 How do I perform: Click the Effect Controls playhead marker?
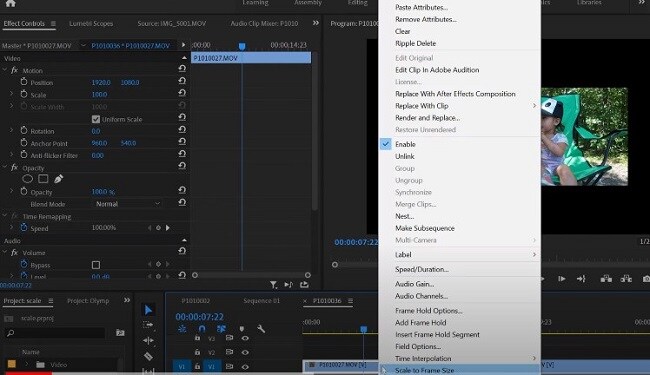pos(242,46)
